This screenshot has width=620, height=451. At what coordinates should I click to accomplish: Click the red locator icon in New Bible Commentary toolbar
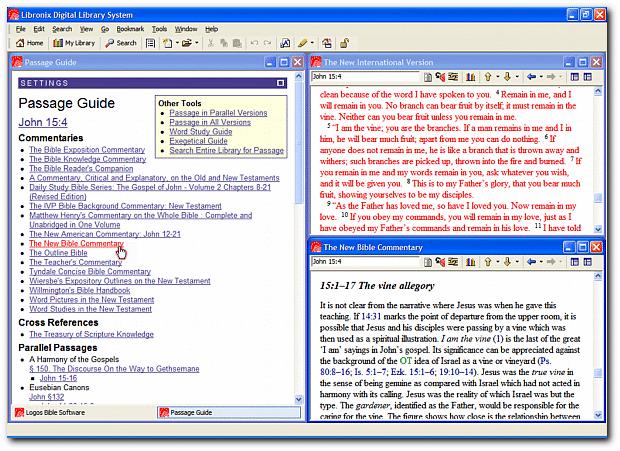pyautogui.click(x=440, y=262)
